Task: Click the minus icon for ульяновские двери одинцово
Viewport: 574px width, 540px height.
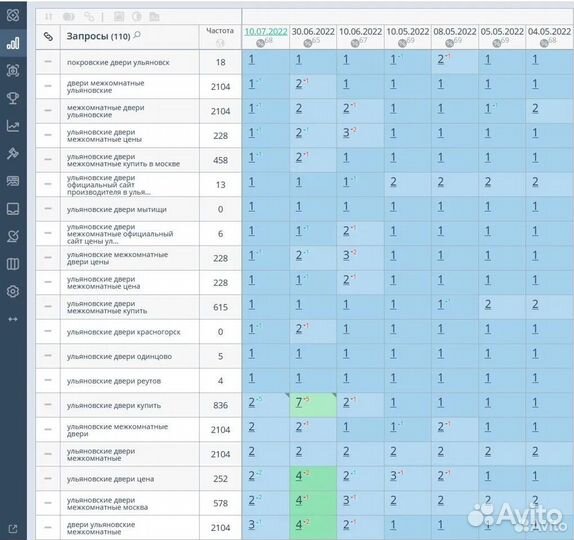Action: 48,355
